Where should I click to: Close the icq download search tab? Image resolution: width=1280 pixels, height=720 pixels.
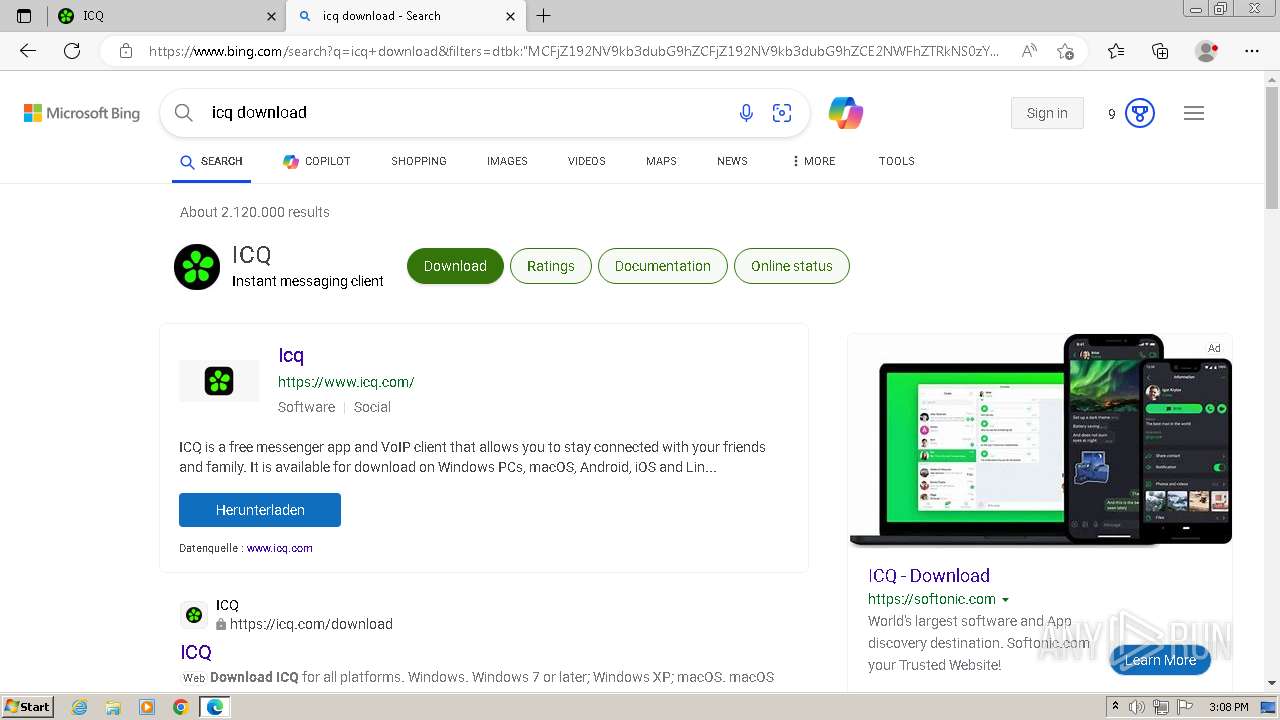coord(511,16)
